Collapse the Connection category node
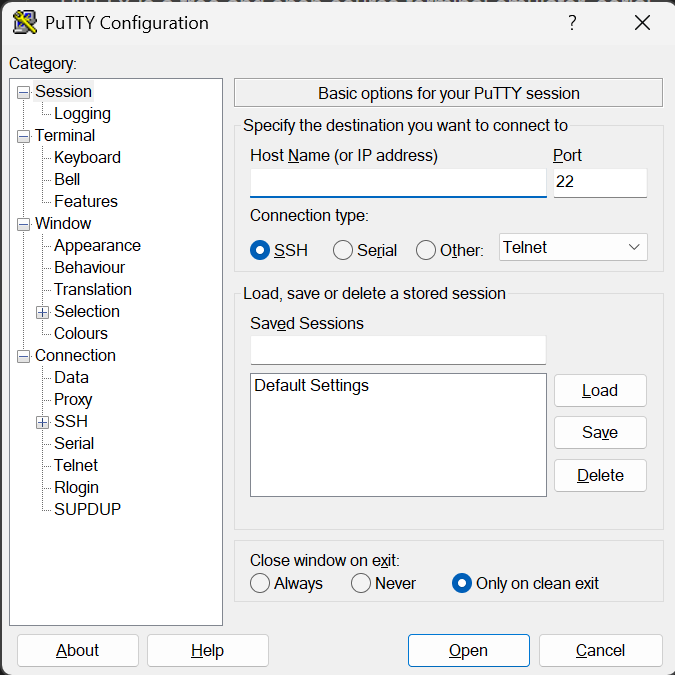Viewport: 675px width, 675px height. pos(24,356)
